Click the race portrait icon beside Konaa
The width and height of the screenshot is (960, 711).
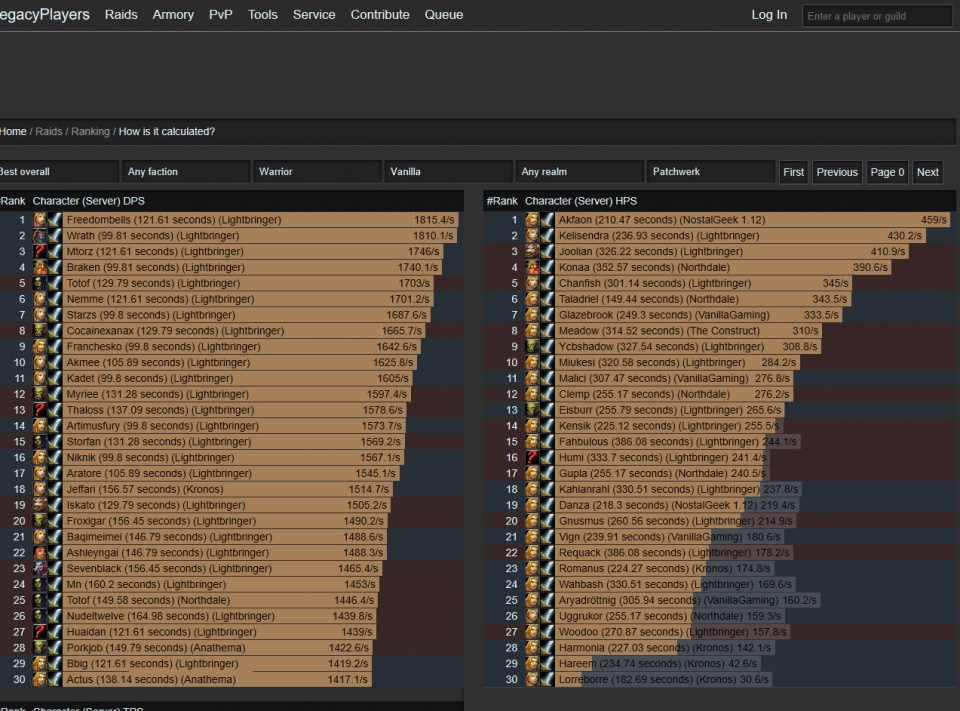[x=532, y=268]
